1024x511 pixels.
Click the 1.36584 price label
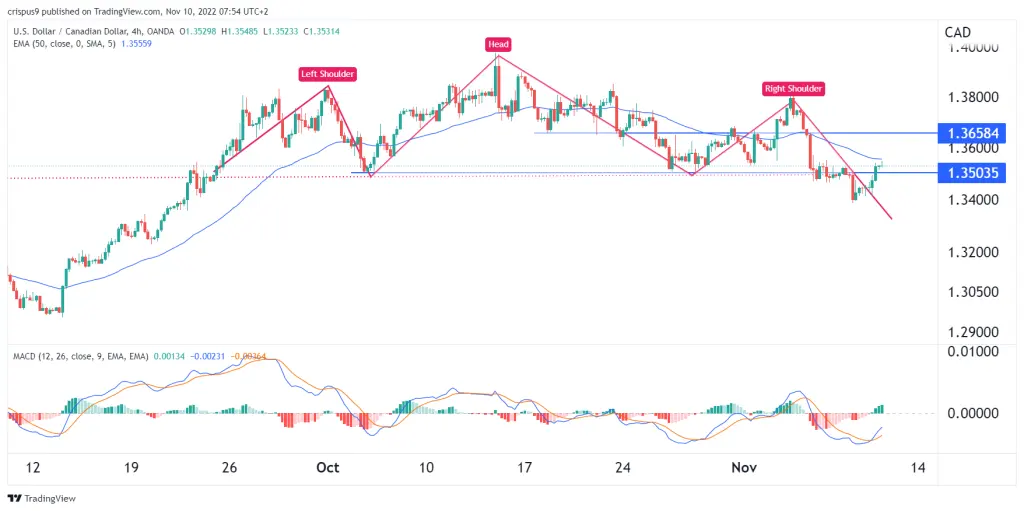click(x=972, y=133)
